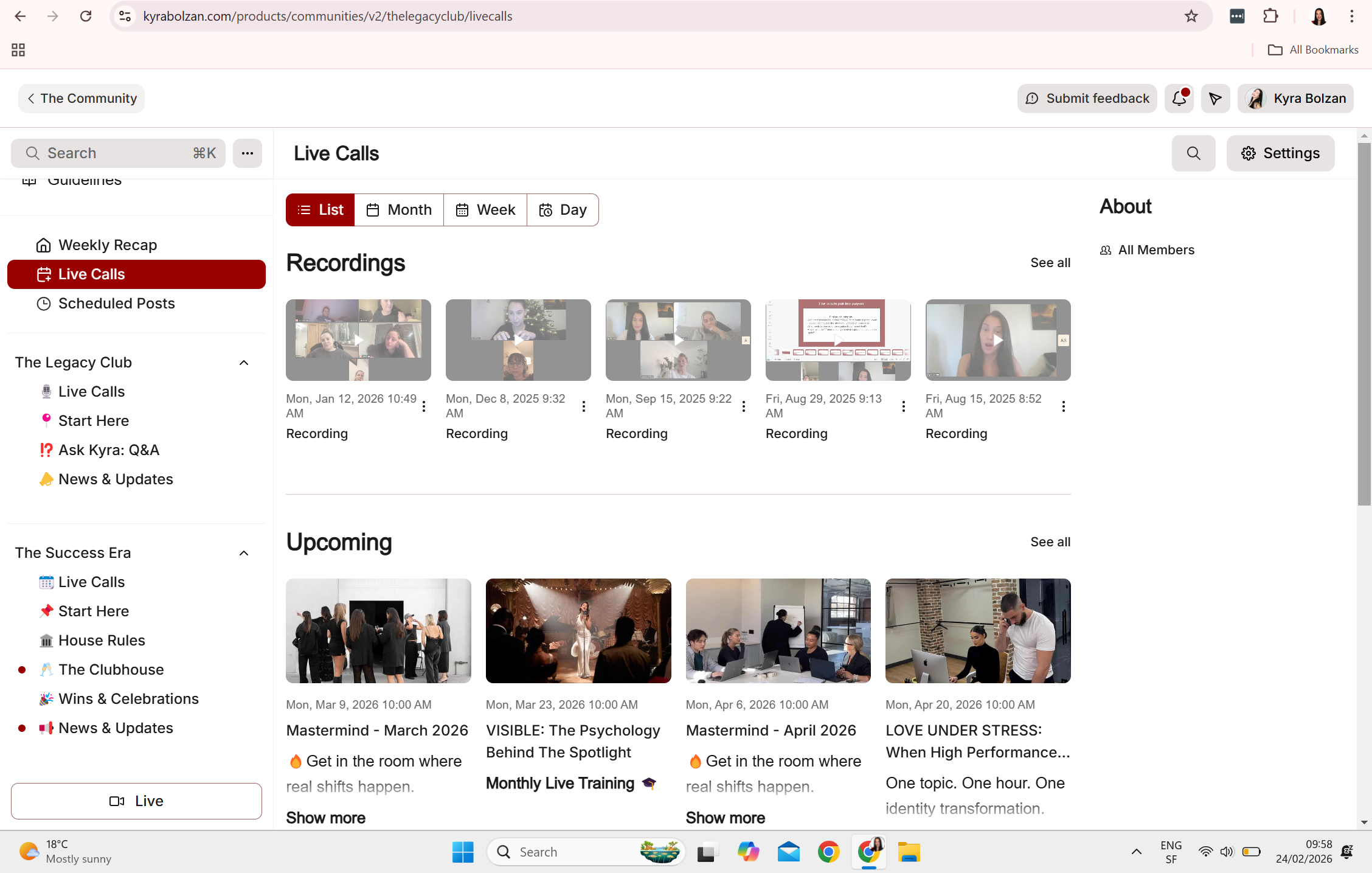Select the Day view tab
Viewport: 1372px width, 873px height.
(563, 210)
